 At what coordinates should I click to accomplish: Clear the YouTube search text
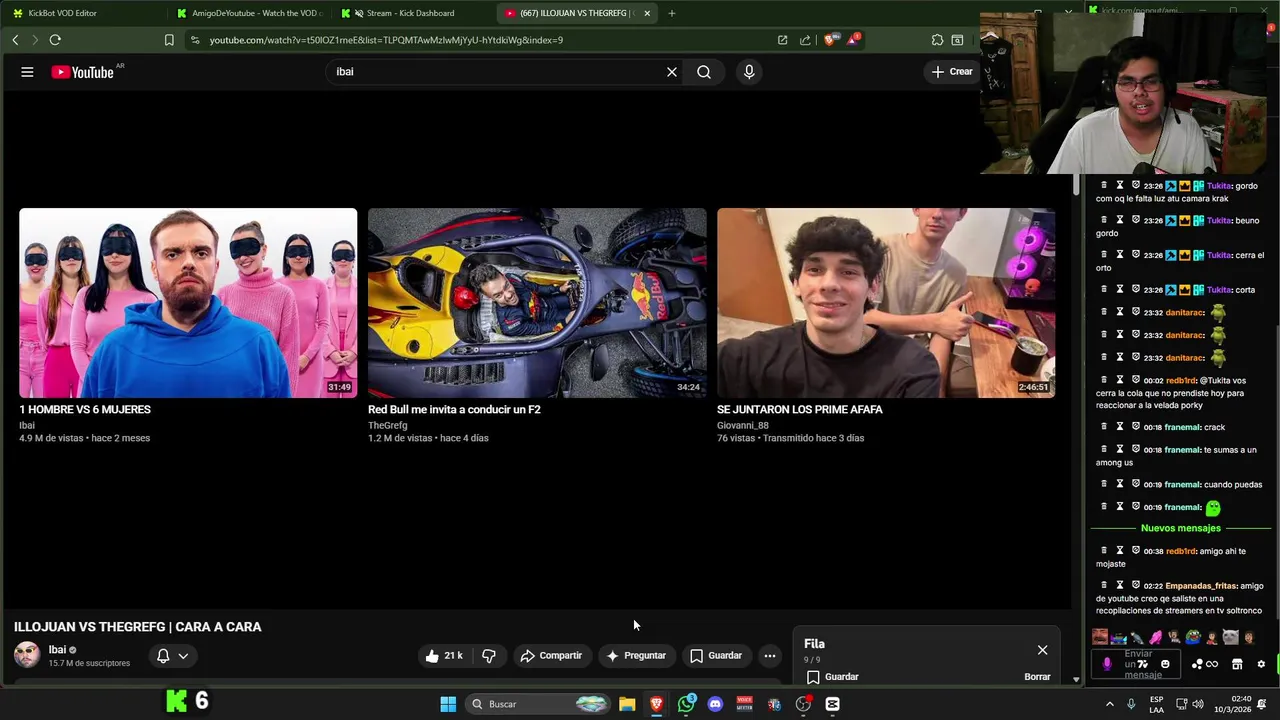click(672, 72)
